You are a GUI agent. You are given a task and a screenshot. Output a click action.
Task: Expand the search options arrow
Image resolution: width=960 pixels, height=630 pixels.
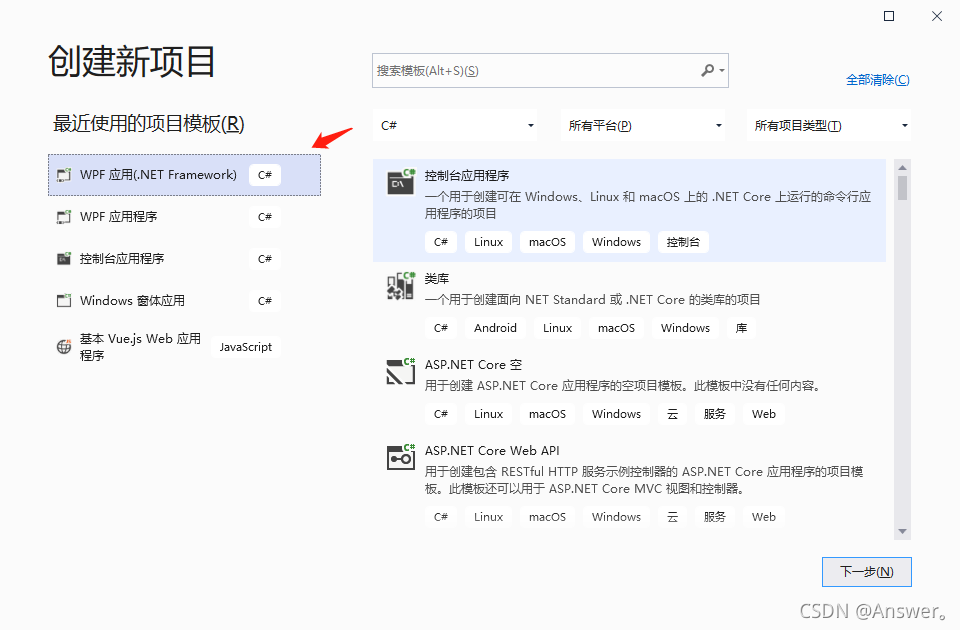722,70
